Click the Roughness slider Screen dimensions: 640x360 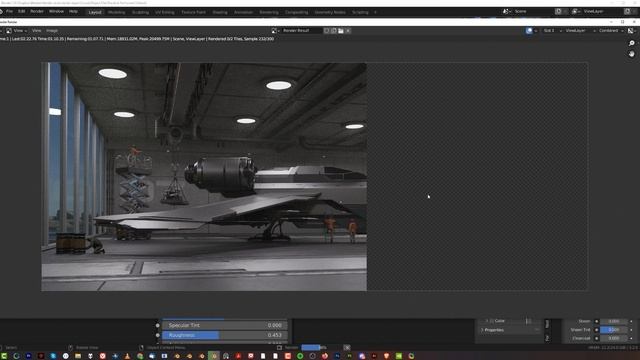tap(224, 335)
